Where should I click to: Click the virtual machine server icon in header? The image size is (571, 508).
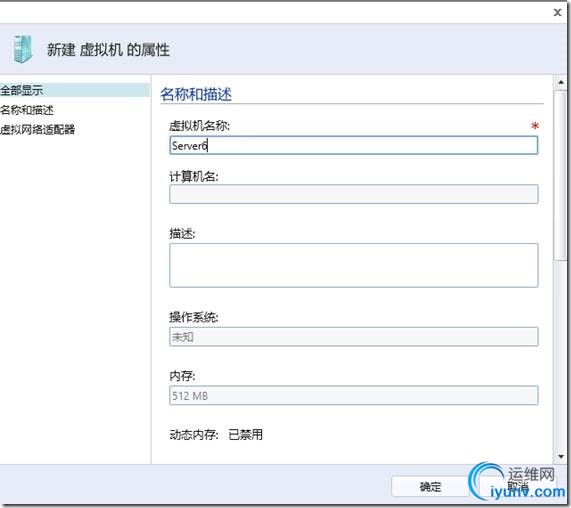point(22,49)
